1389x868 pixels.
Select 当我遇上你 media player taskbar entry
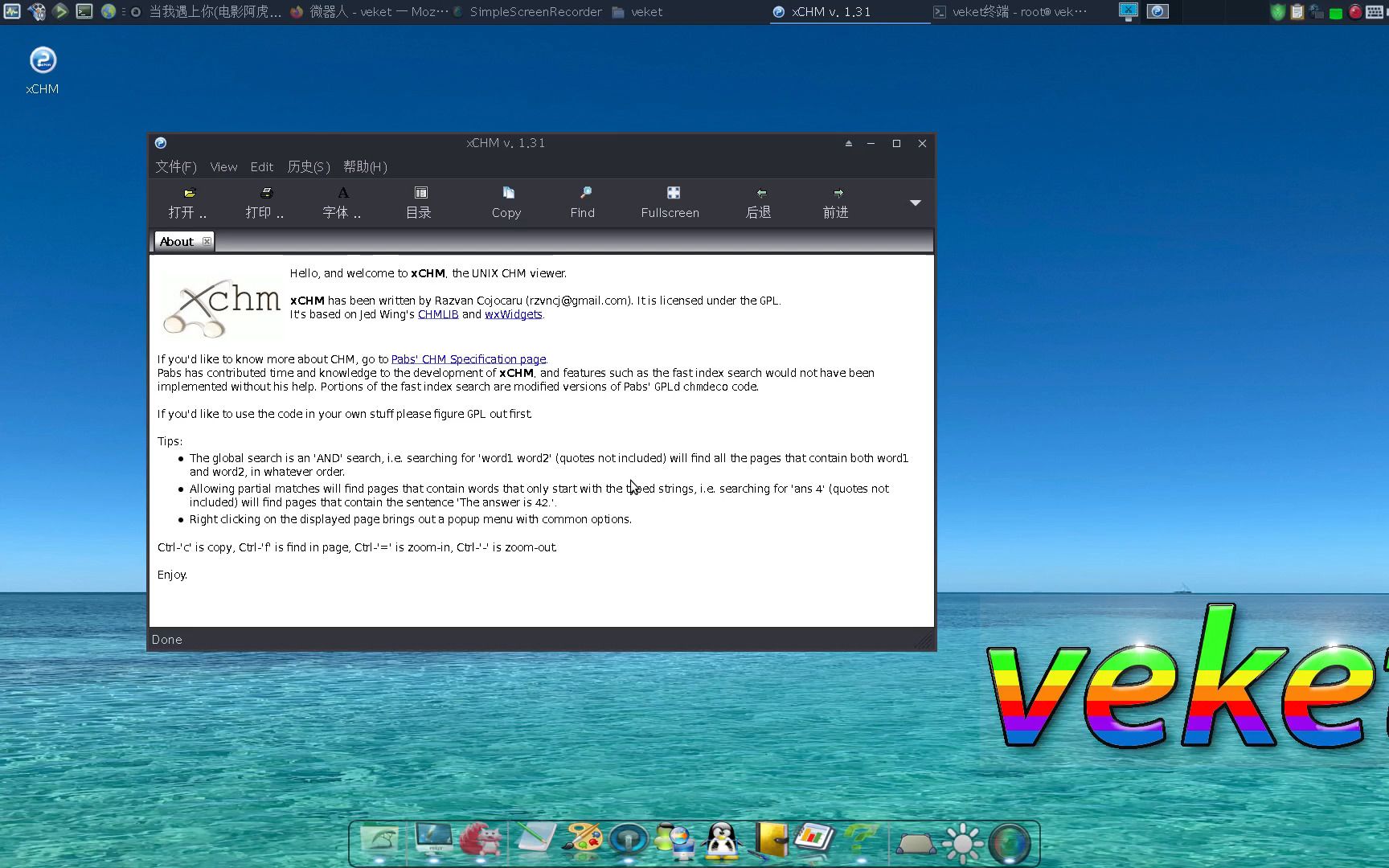point(206,12)
